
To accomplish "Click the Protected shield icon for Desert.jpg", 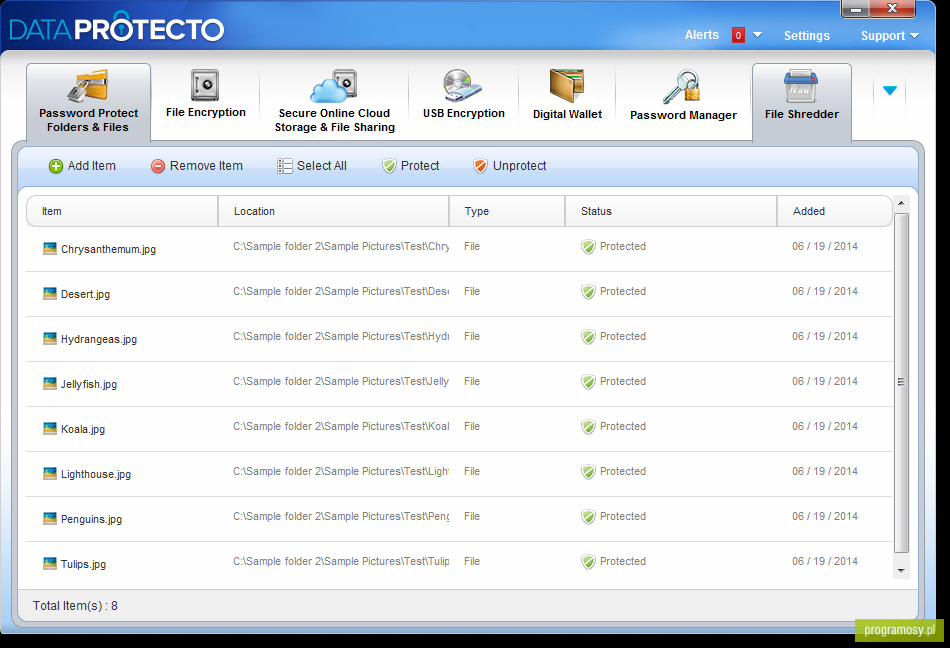I will click(588, 292).
